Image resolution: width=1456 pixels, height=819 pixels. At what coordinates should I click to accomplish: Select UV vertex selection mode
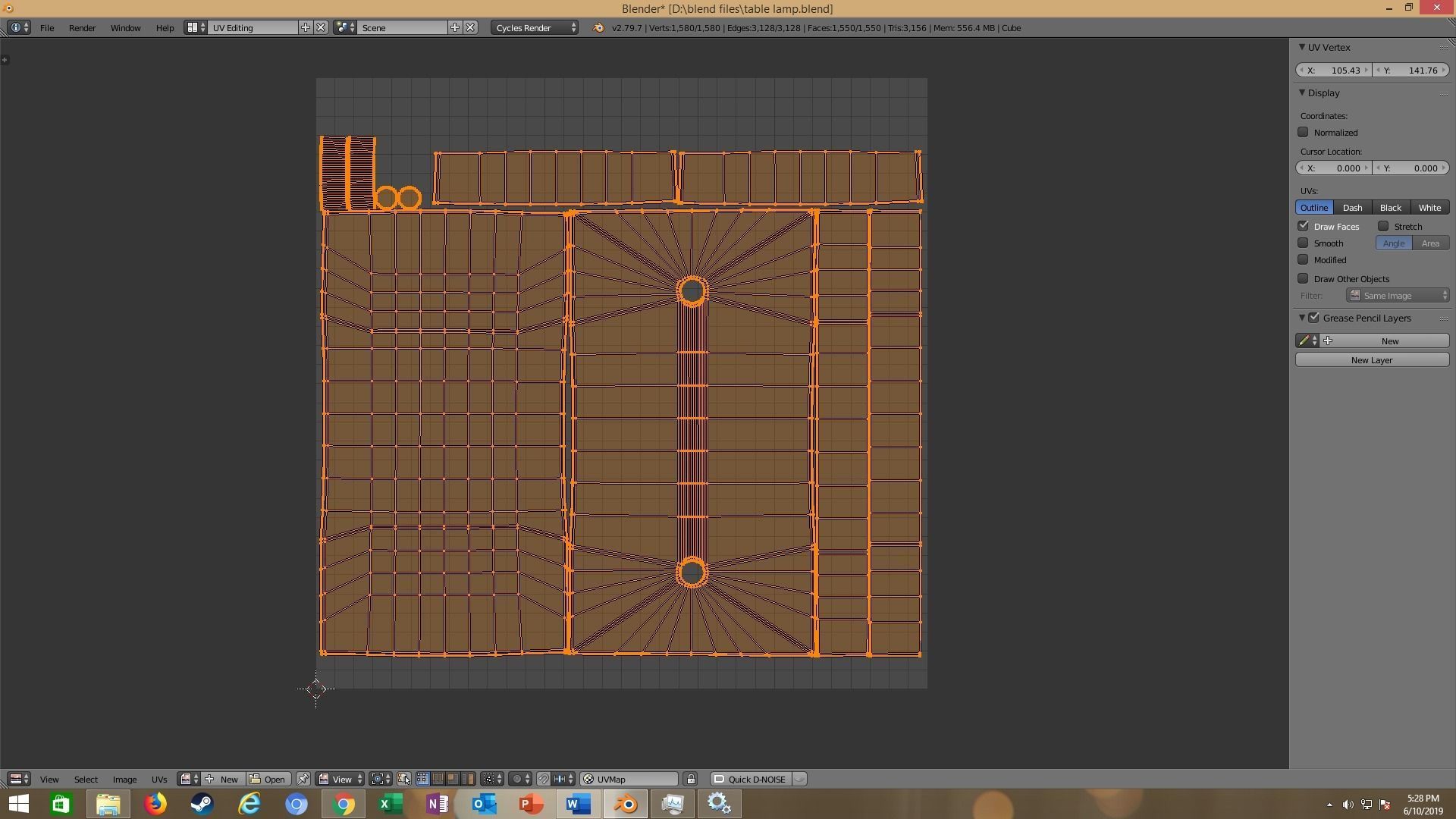click(x=422, y=779)
